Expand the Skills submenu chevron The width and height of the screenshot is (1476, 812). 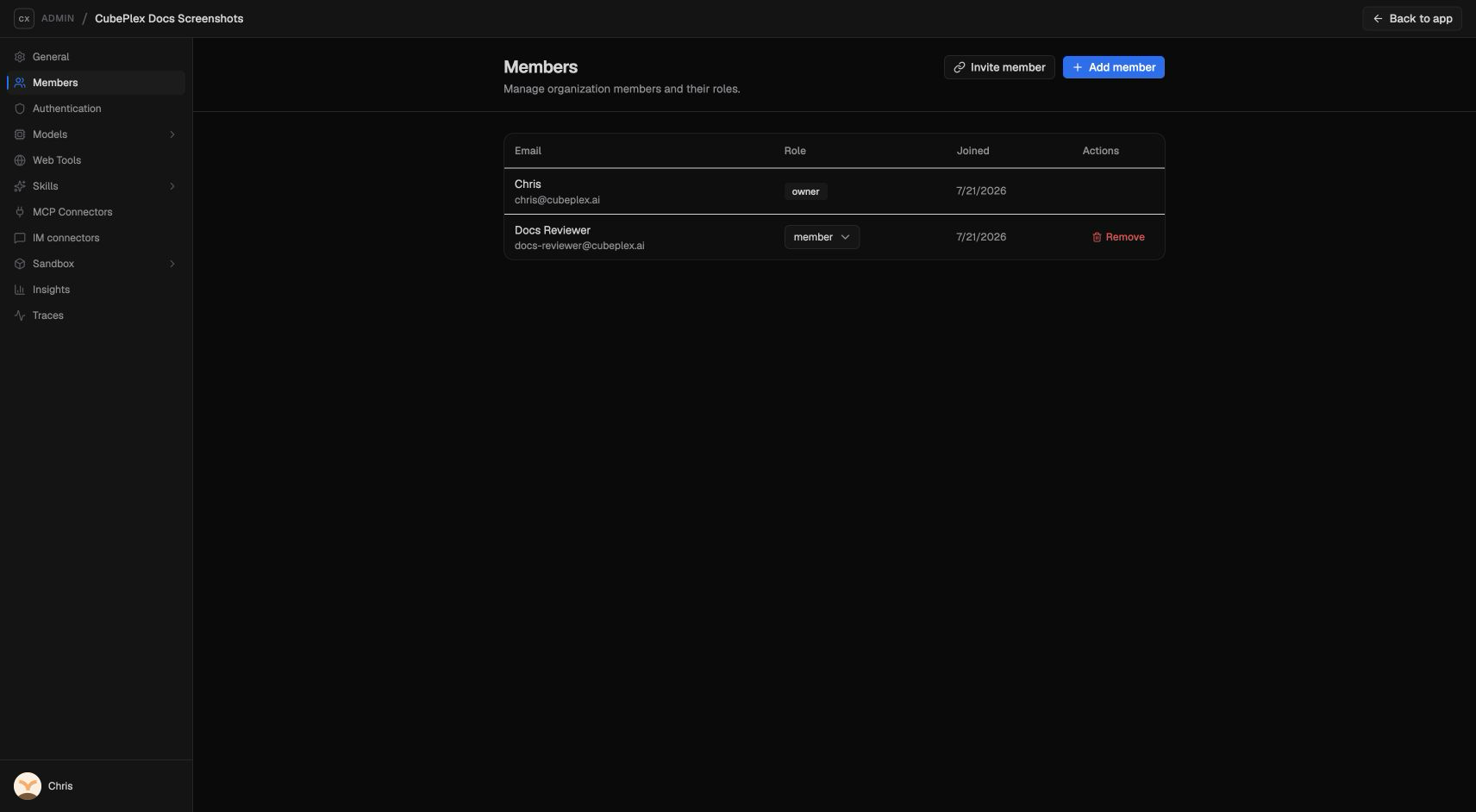172,186
